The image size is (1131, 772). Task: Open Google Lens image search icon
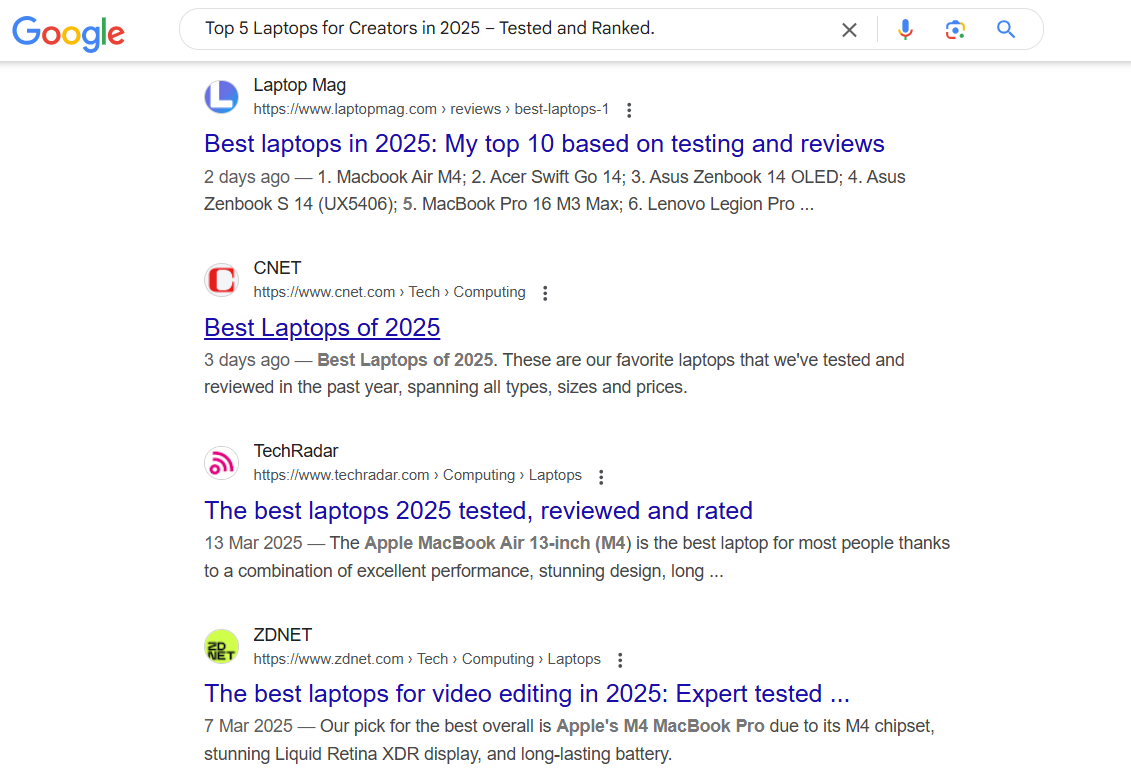955,30
